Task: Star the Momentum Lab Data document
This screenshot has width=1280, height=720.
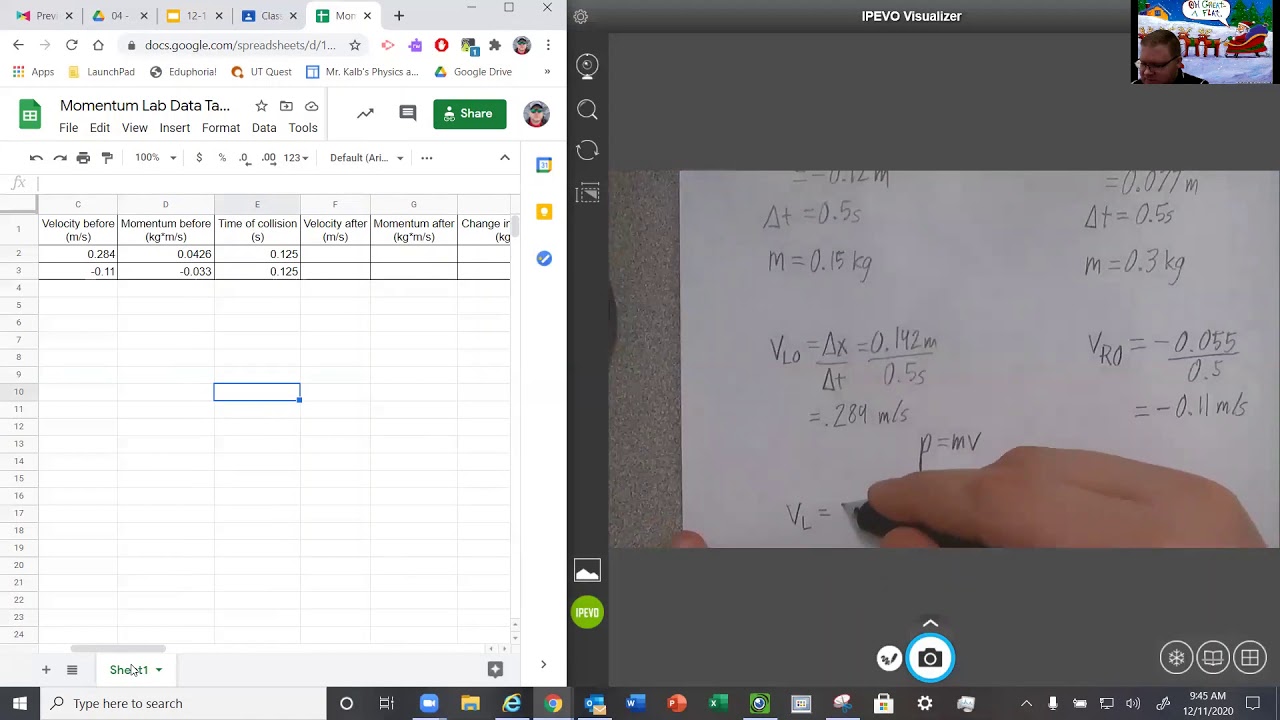Action: tap(261, 106)
